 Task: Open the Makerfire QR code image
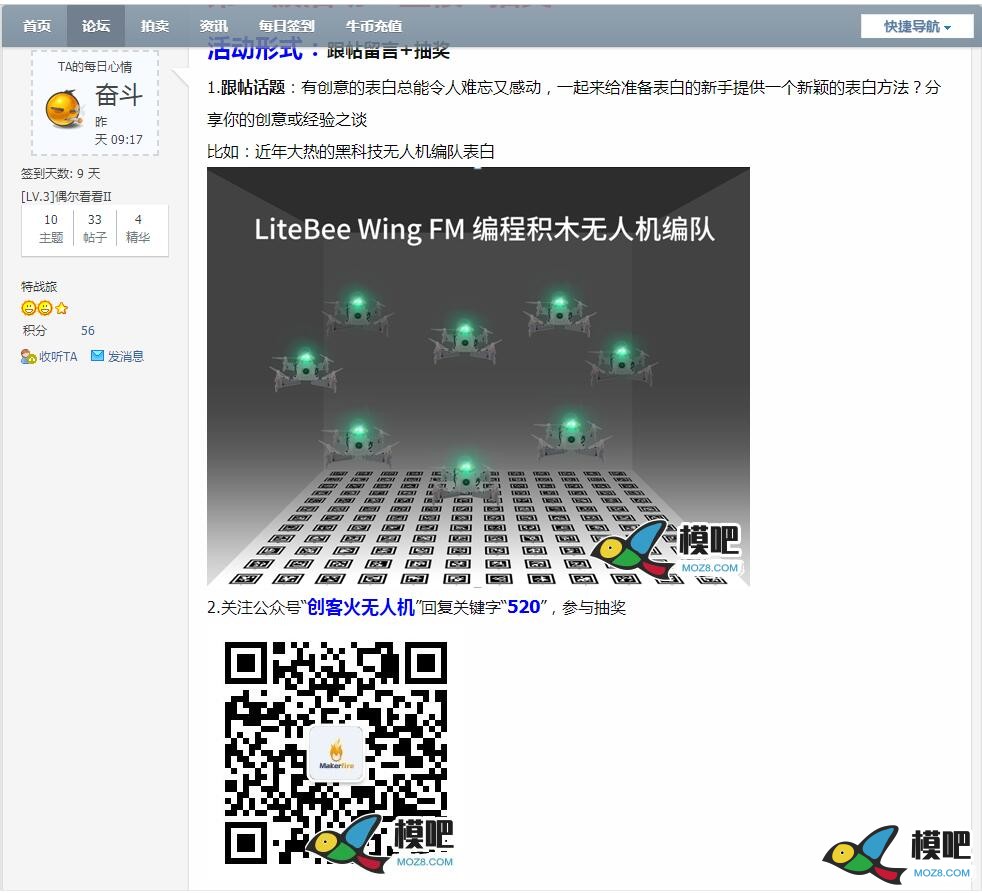336,753
